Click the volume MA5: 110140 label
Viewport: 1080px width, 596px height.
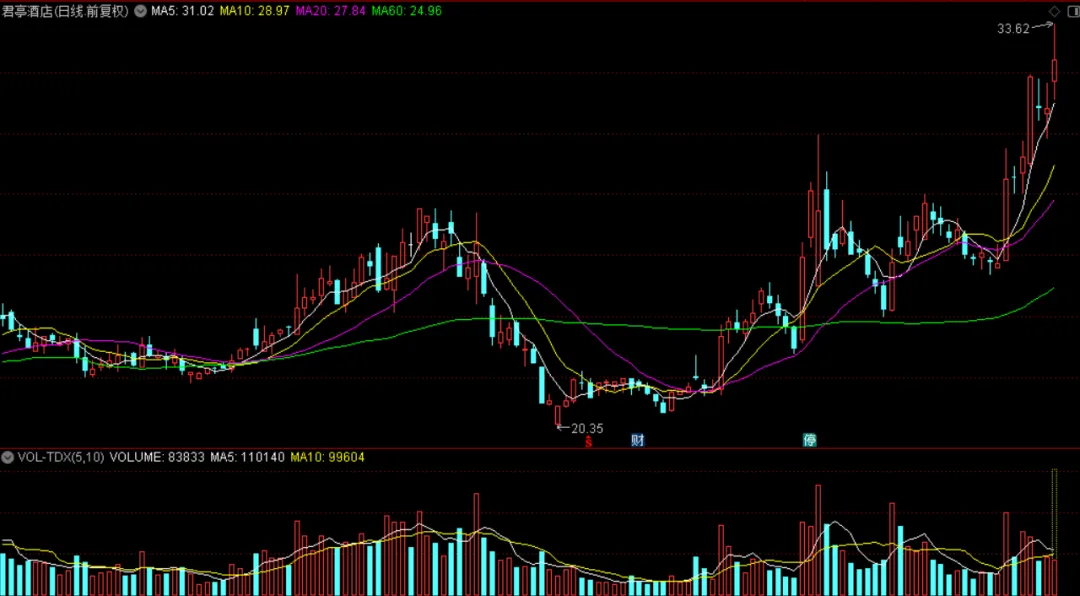tap(247, 457)
